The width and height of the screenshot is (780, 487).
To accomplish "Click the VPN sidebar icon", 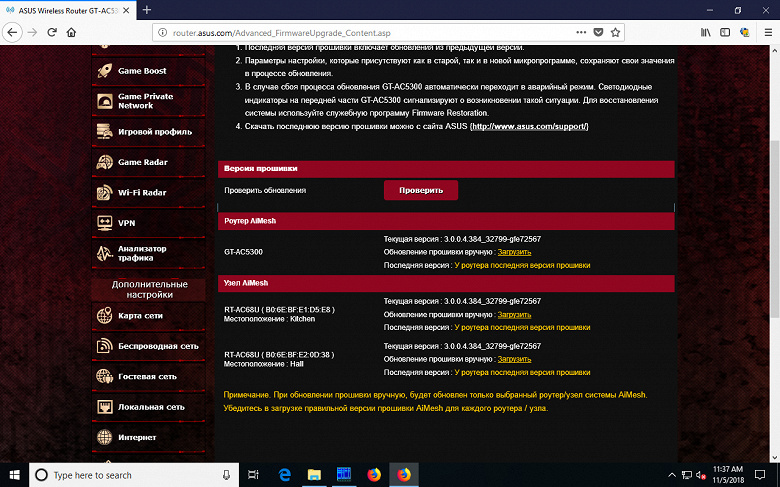I will pyautogui.click(x=104, y=223).
